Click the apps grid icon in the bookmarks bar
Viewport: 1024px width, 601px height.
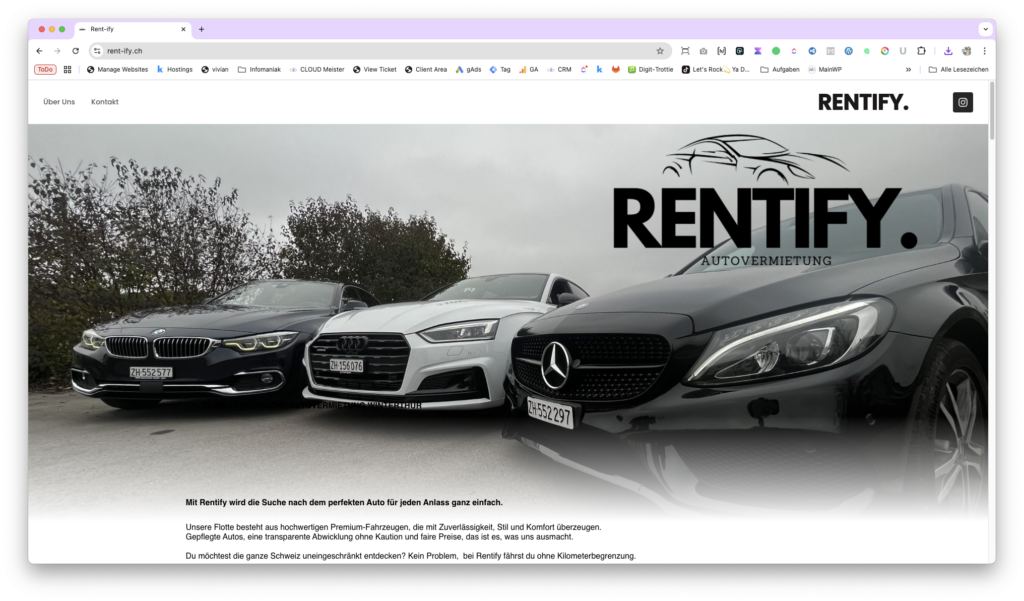tap(67, 69)
